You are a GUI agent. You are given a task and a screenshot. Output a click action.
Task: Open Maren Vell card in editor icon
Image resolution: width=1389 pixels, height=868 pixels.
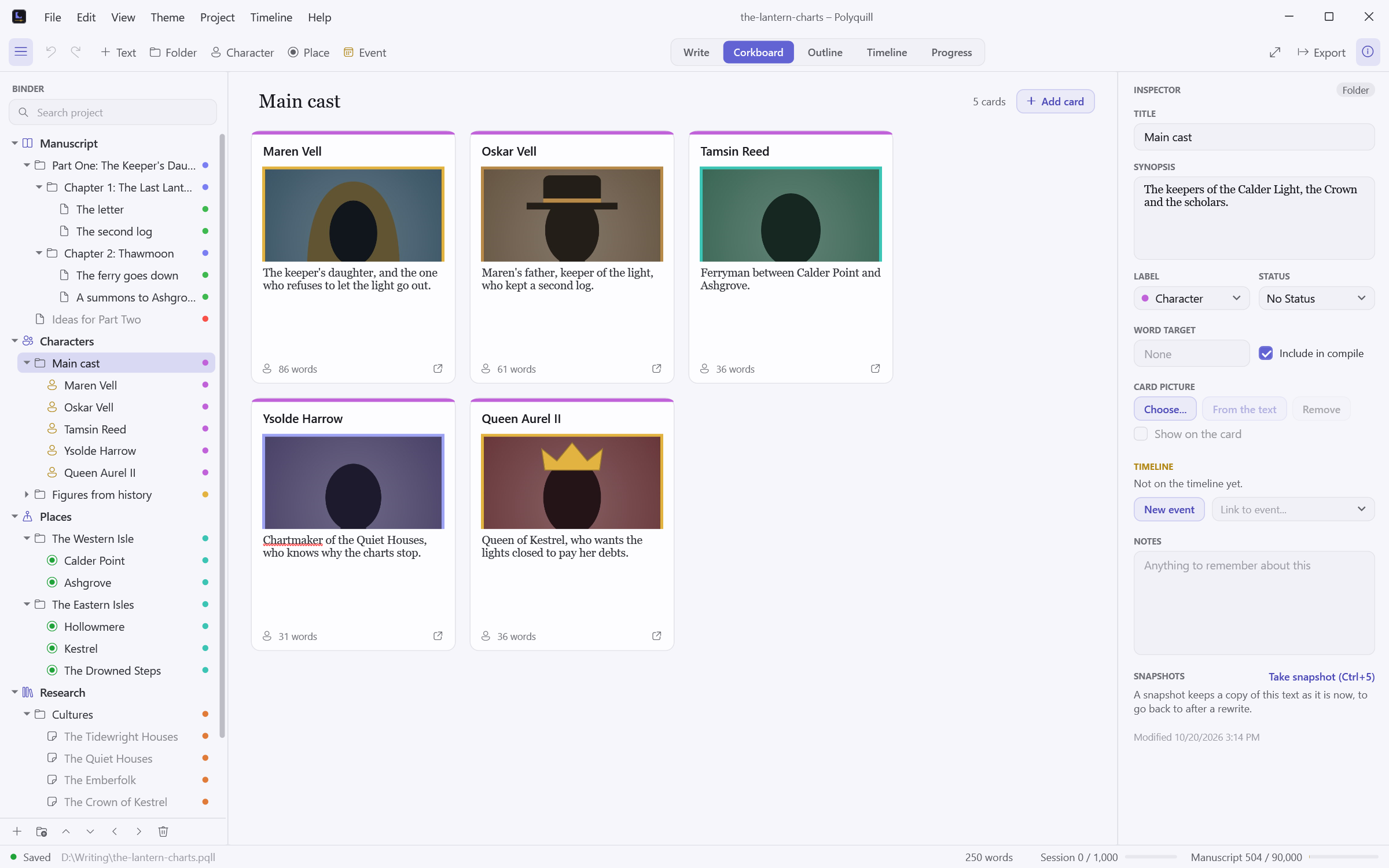click(x=438, y=369)
